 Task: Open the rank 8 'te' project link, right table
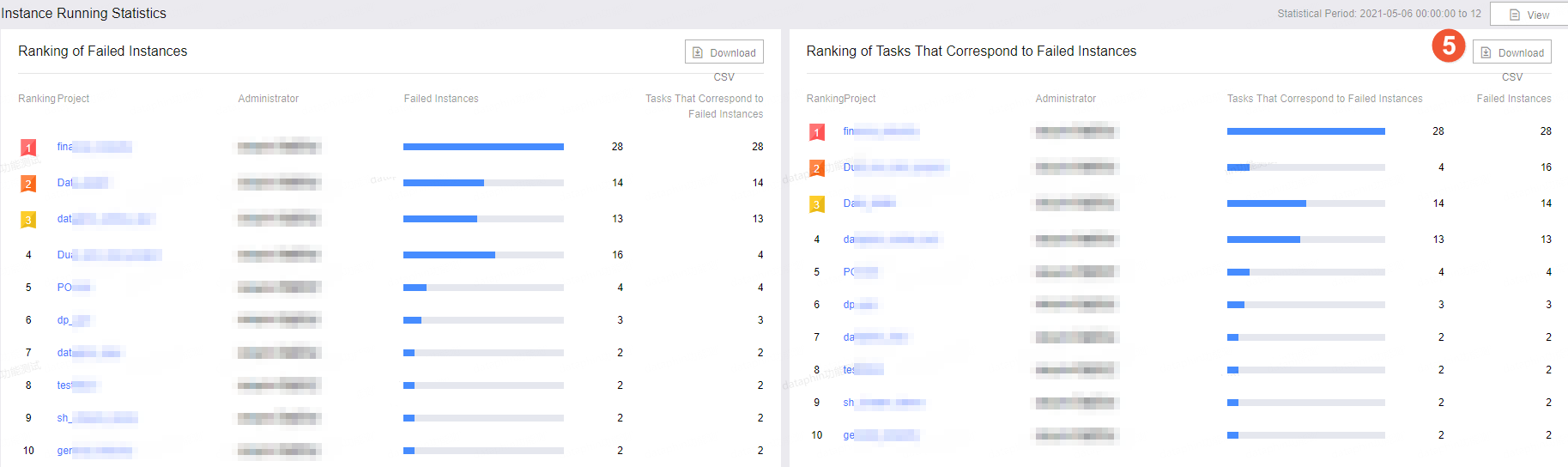coord(863,370)
